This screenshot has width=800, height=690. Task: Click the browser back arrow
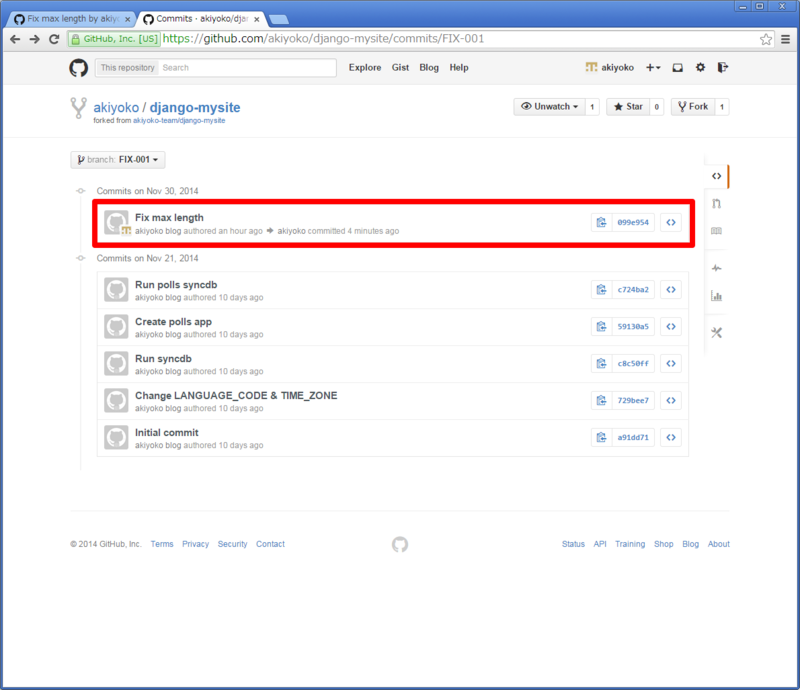[15, 39]
